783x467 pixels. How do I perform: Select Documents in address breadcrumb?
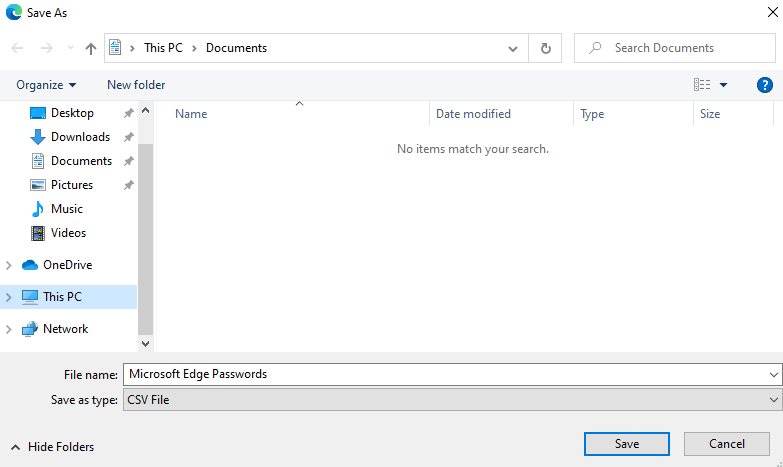[236, 48]
